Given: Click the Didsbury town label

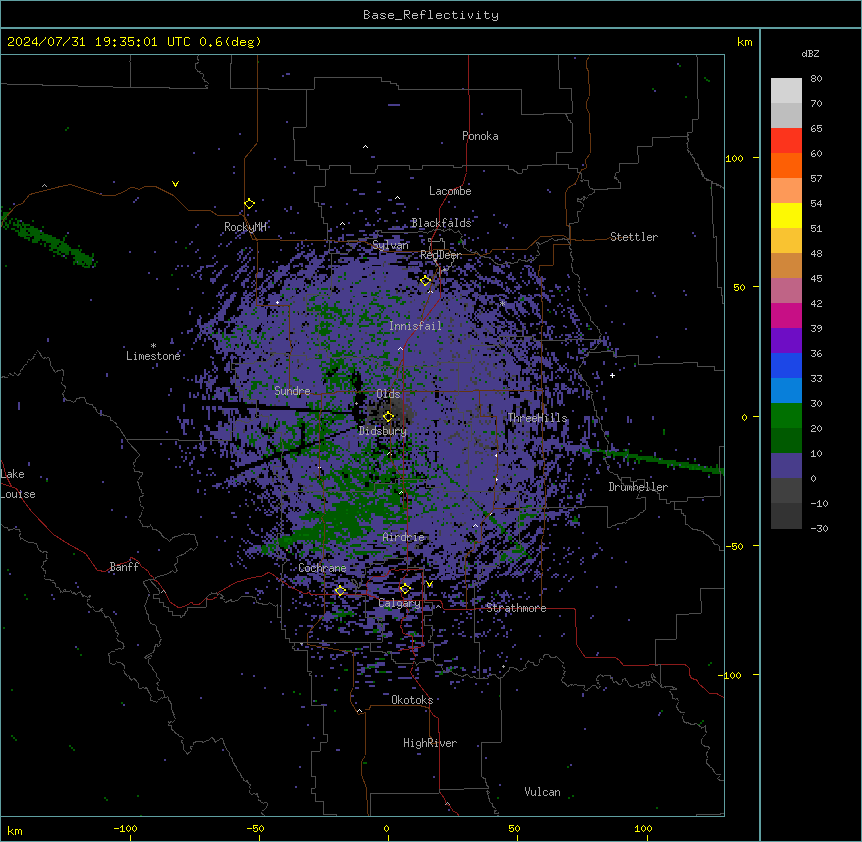Looking at the screenshot, I should pos(383,431).
